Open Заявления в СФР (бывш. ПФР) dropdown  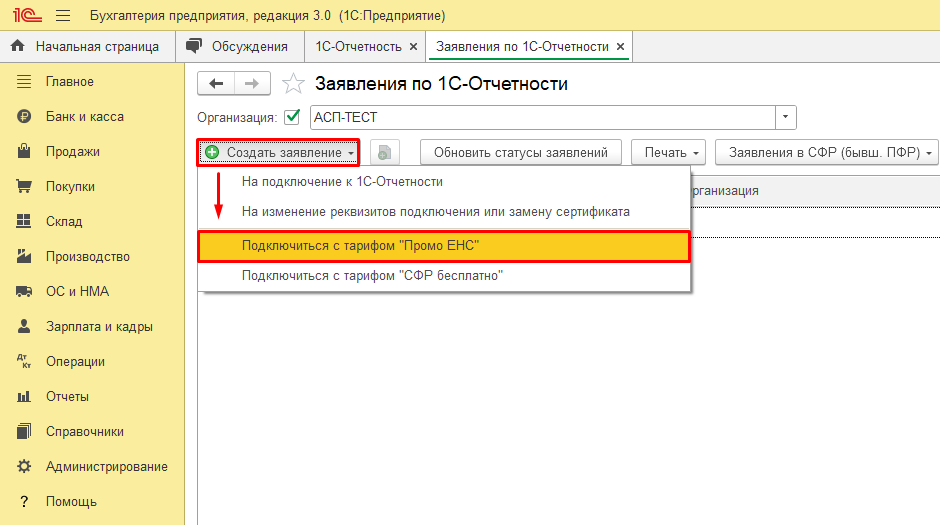coord(827,152)
